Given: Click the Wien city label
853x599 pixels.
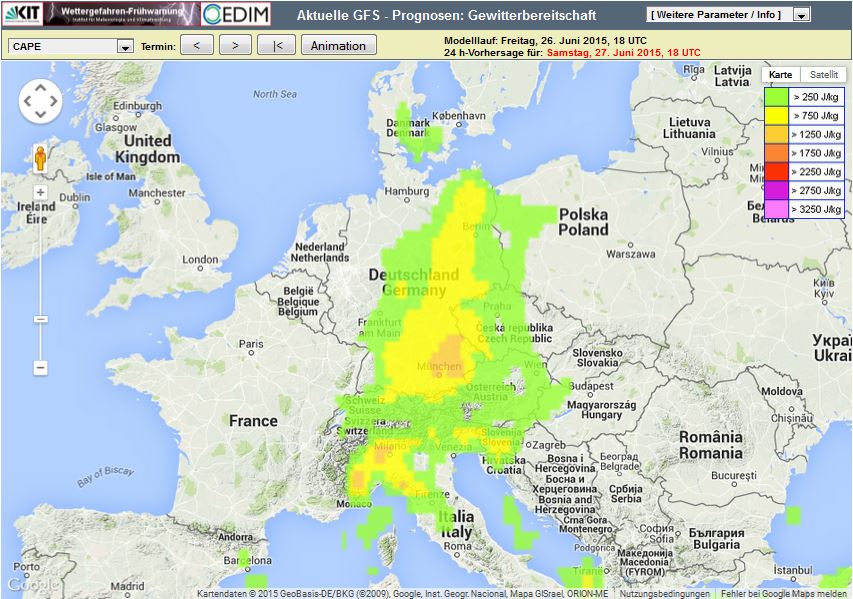Looking at the screenshot, I should pos(534,365).
